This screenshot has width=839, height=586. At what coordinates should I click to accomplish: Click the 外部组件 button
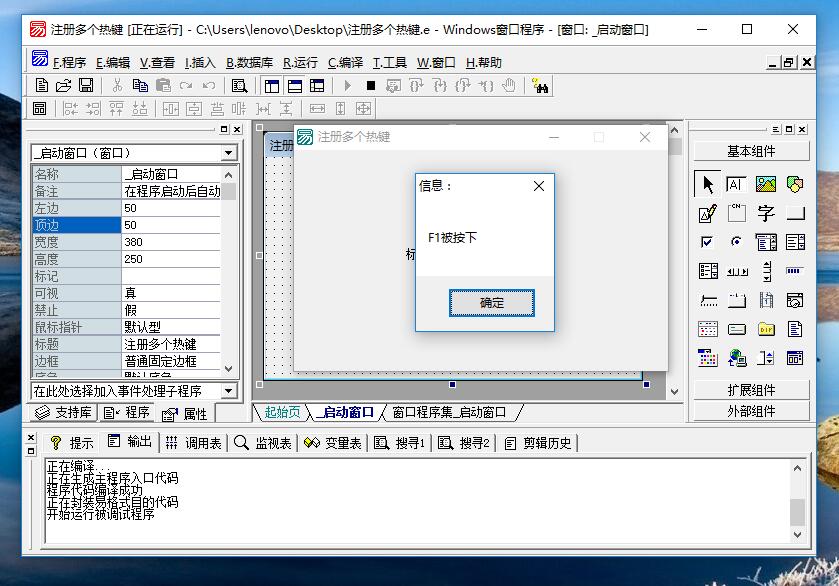point(751,411)
